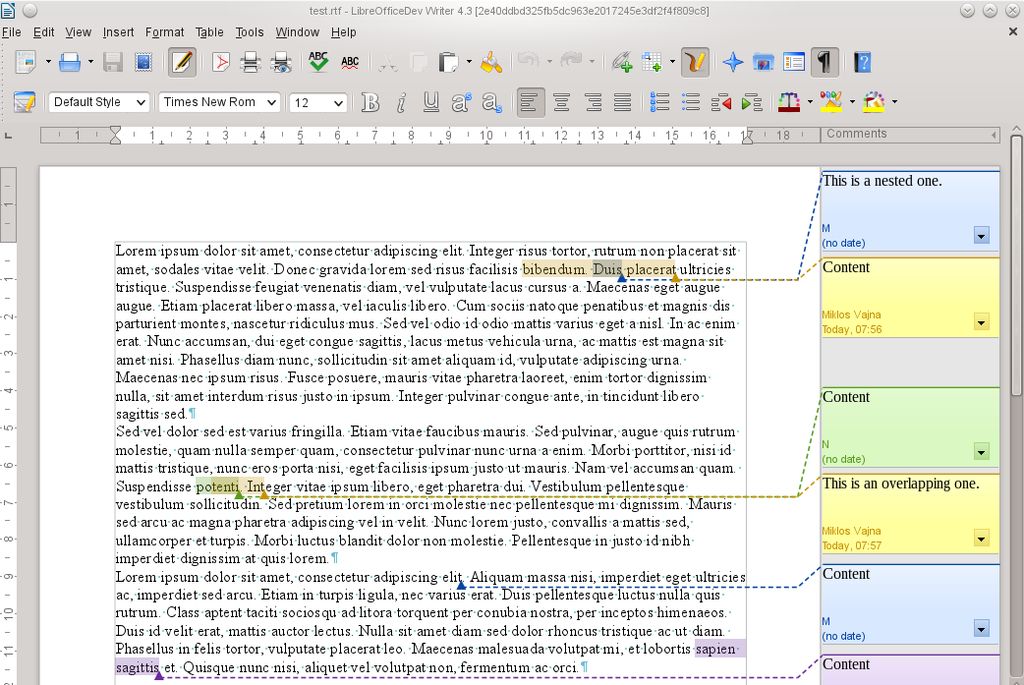Click the Save floppy disk icon

tap(113, 62)
